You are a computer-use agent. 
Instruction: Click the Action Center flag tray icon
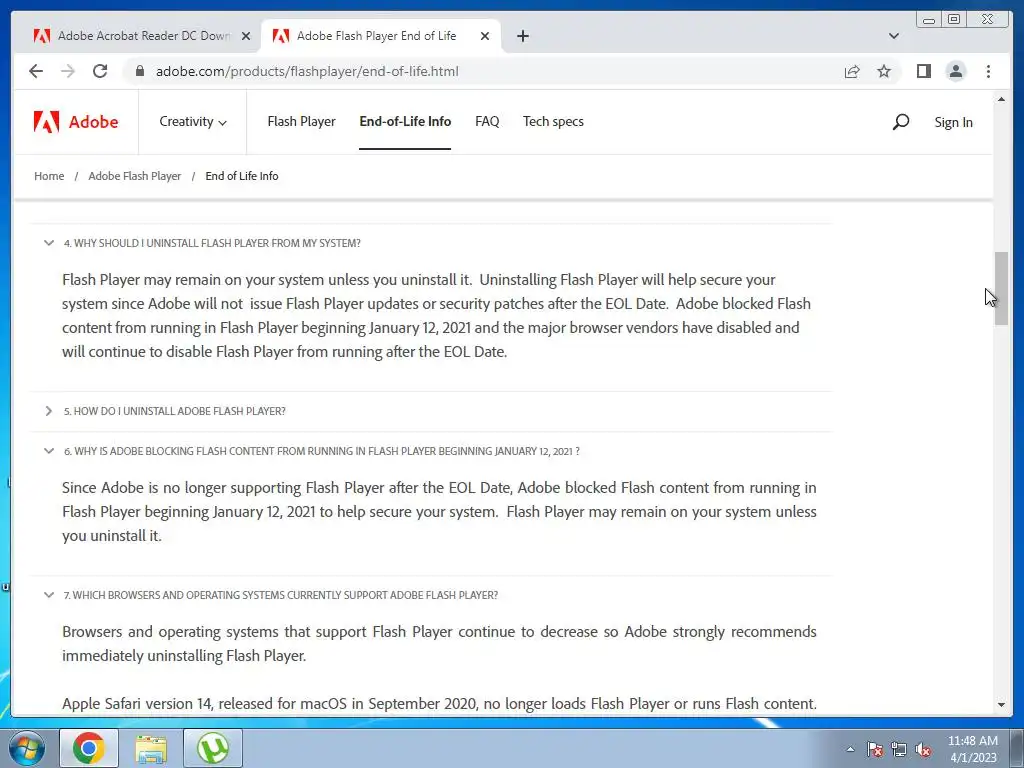[875, 749]
